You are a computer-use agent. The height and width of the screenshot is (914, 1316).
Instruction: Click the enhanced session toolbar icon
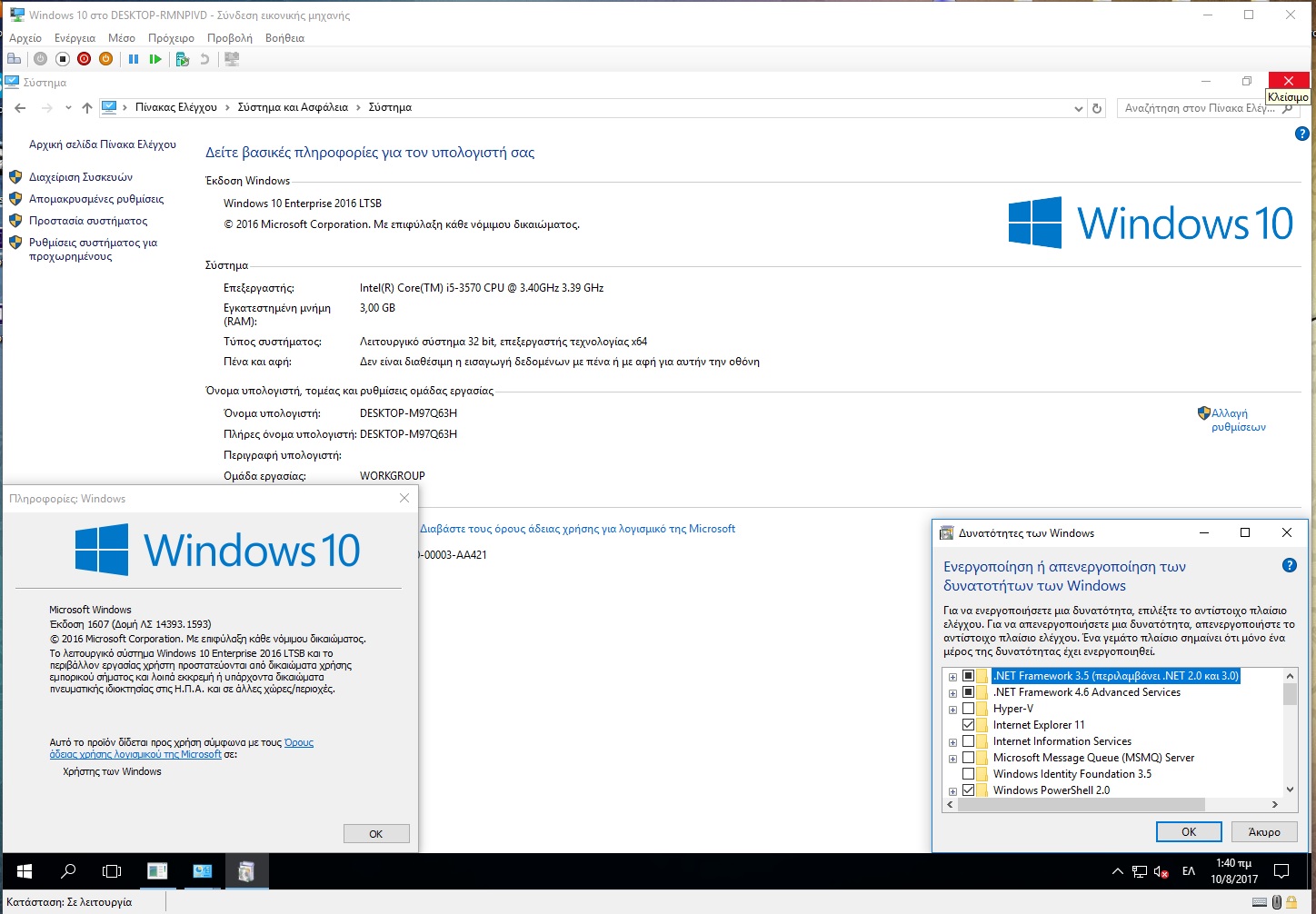pyautogui.click(x=232, y=59)
